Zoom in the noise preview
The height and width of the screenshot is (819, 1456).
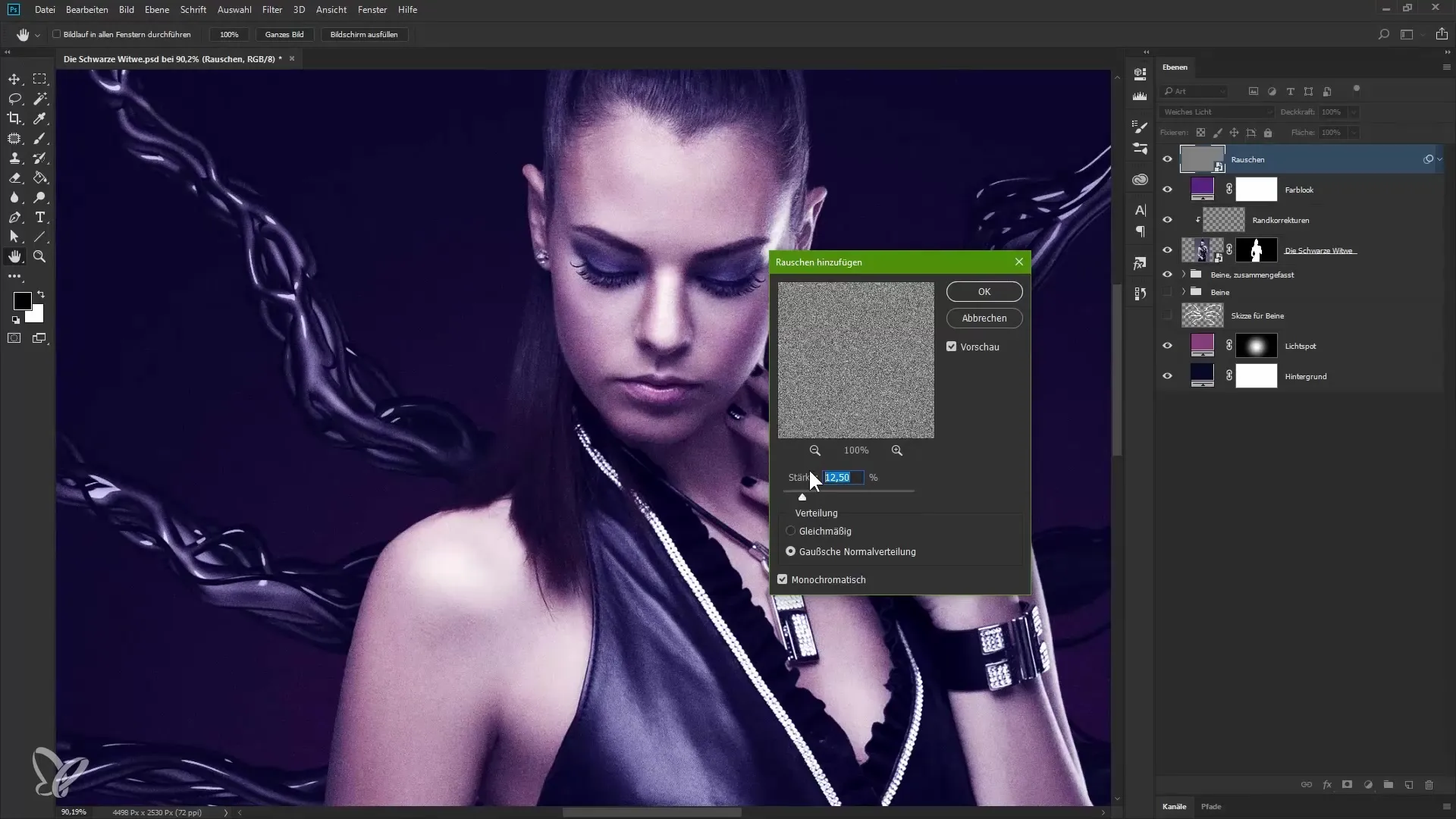[x=897, y=450]
